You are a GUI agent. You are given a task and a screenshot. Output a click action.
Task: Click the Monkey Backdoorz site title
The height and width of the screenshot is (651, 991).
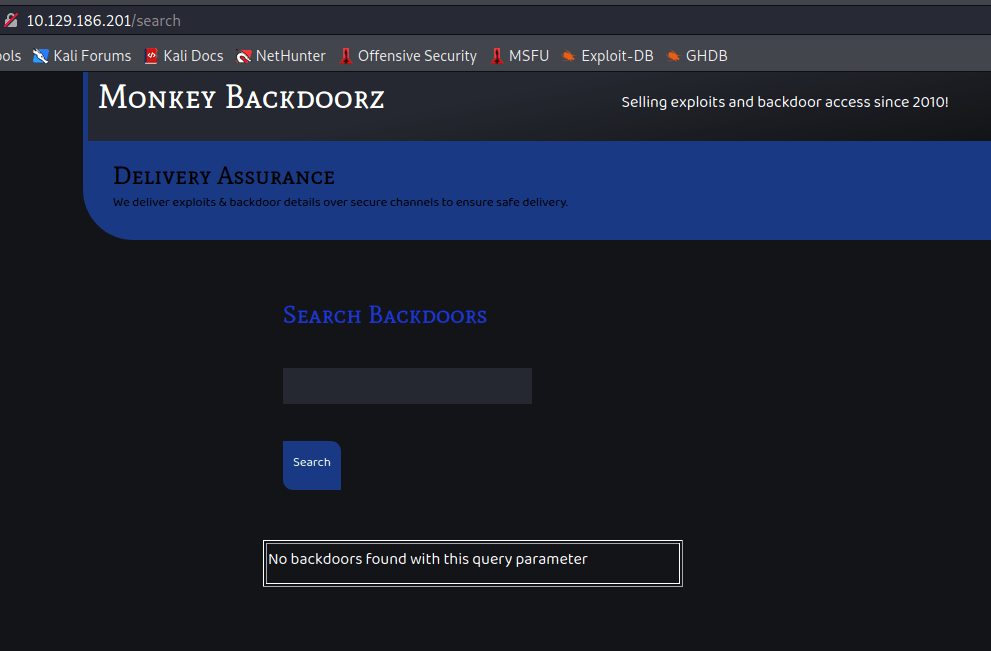[x=241, y=98]
